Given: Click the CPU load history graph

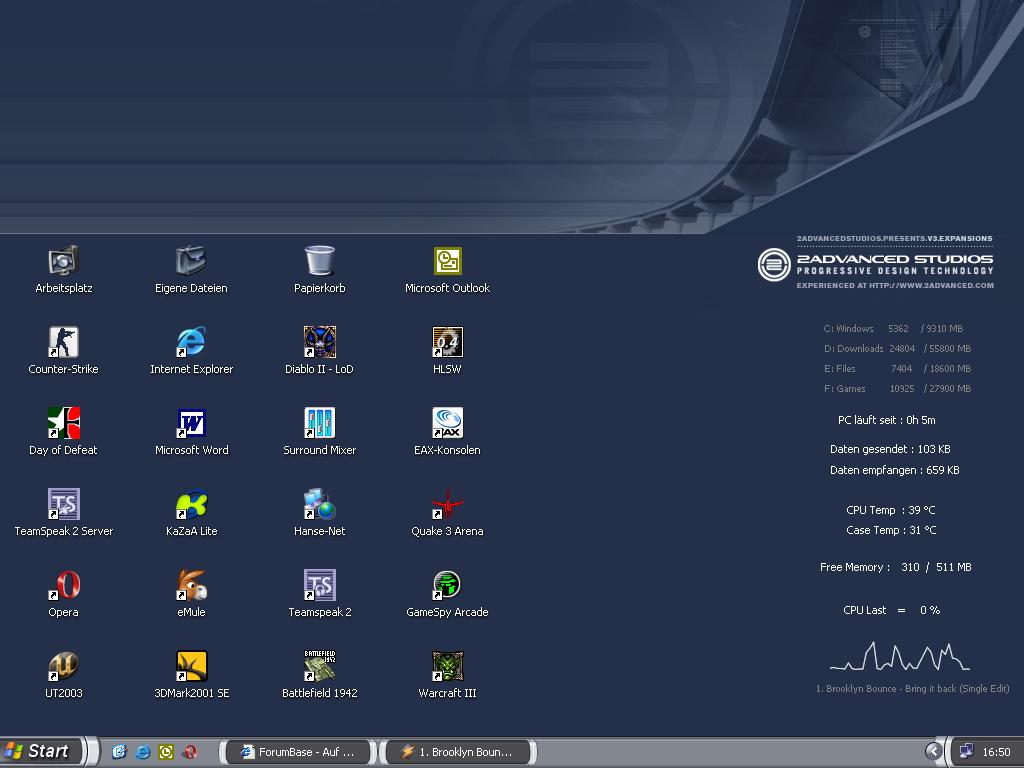Looking at the screenshot, I should 900,656.
